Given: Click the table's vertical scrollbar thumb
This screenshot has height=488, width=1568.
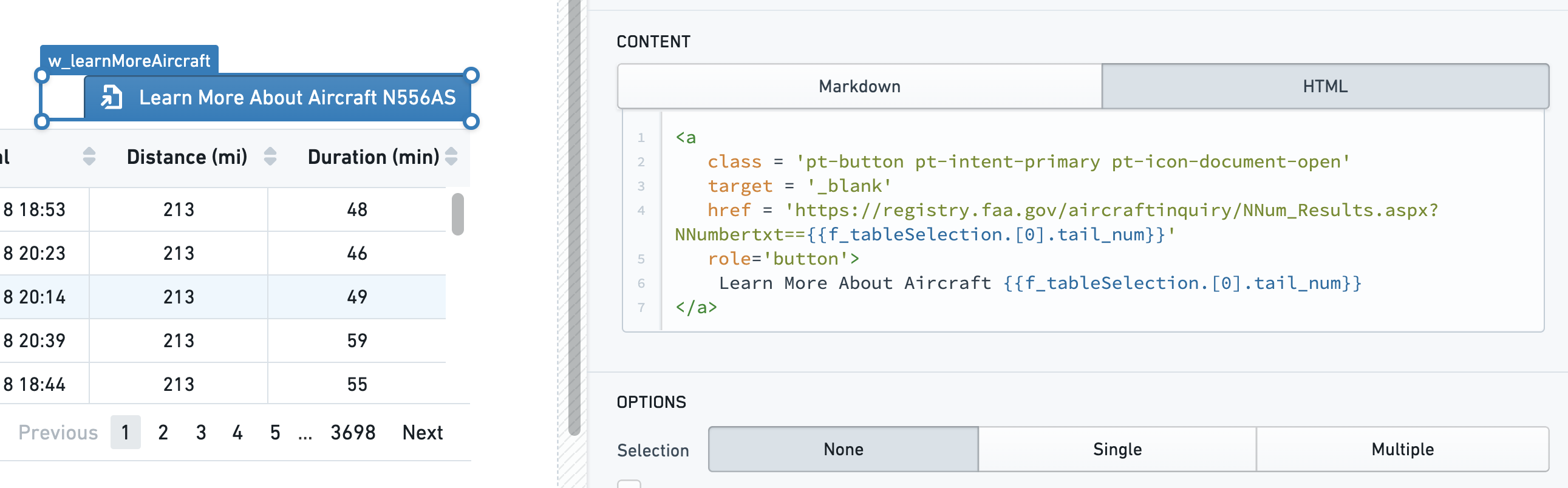Looking at the screenshot, I should [x=458, y=214].
